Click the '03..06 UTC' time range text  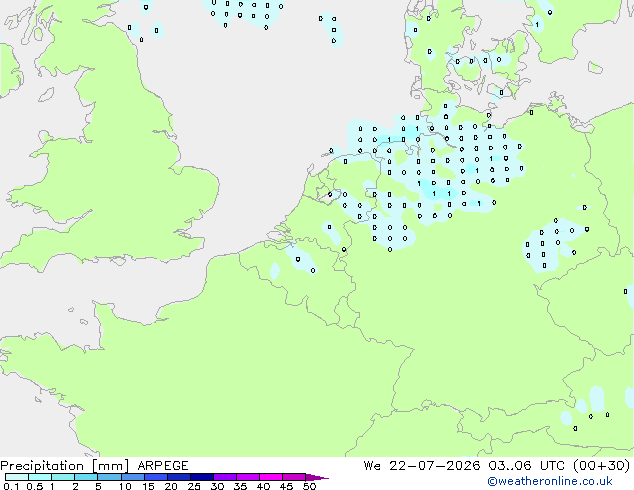click(526, 466)
